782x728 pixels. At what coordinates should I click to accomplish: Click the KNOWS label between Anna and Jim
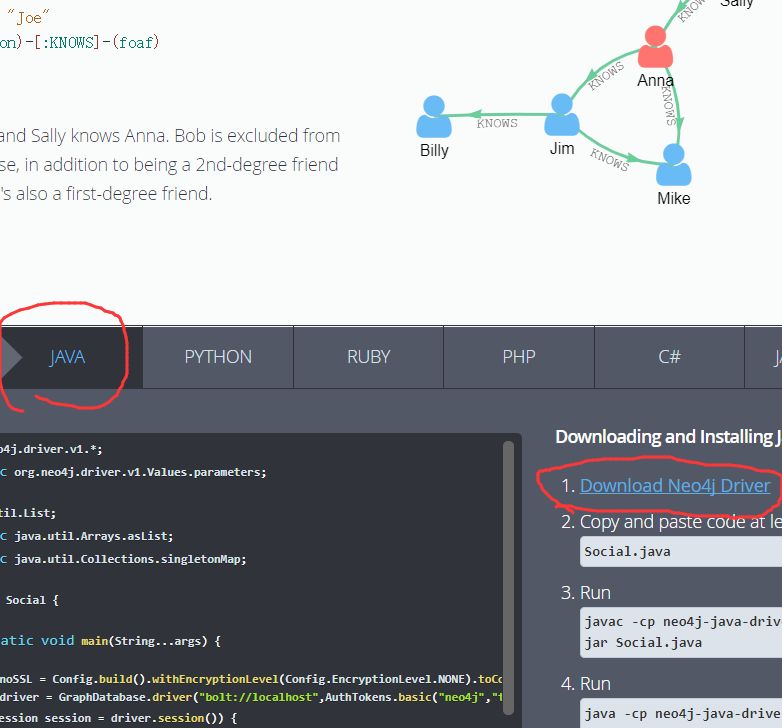point(606,76)
